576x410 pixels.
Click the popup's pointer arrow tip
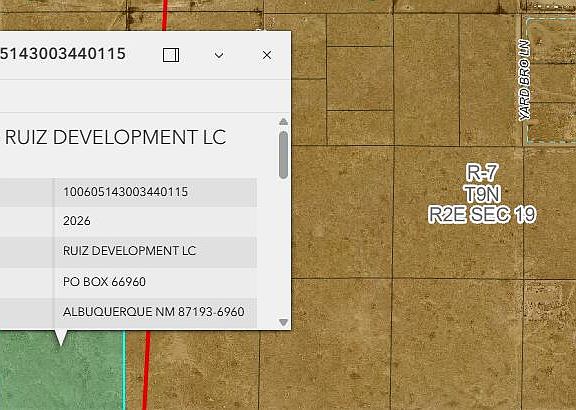tap(61, 344)
